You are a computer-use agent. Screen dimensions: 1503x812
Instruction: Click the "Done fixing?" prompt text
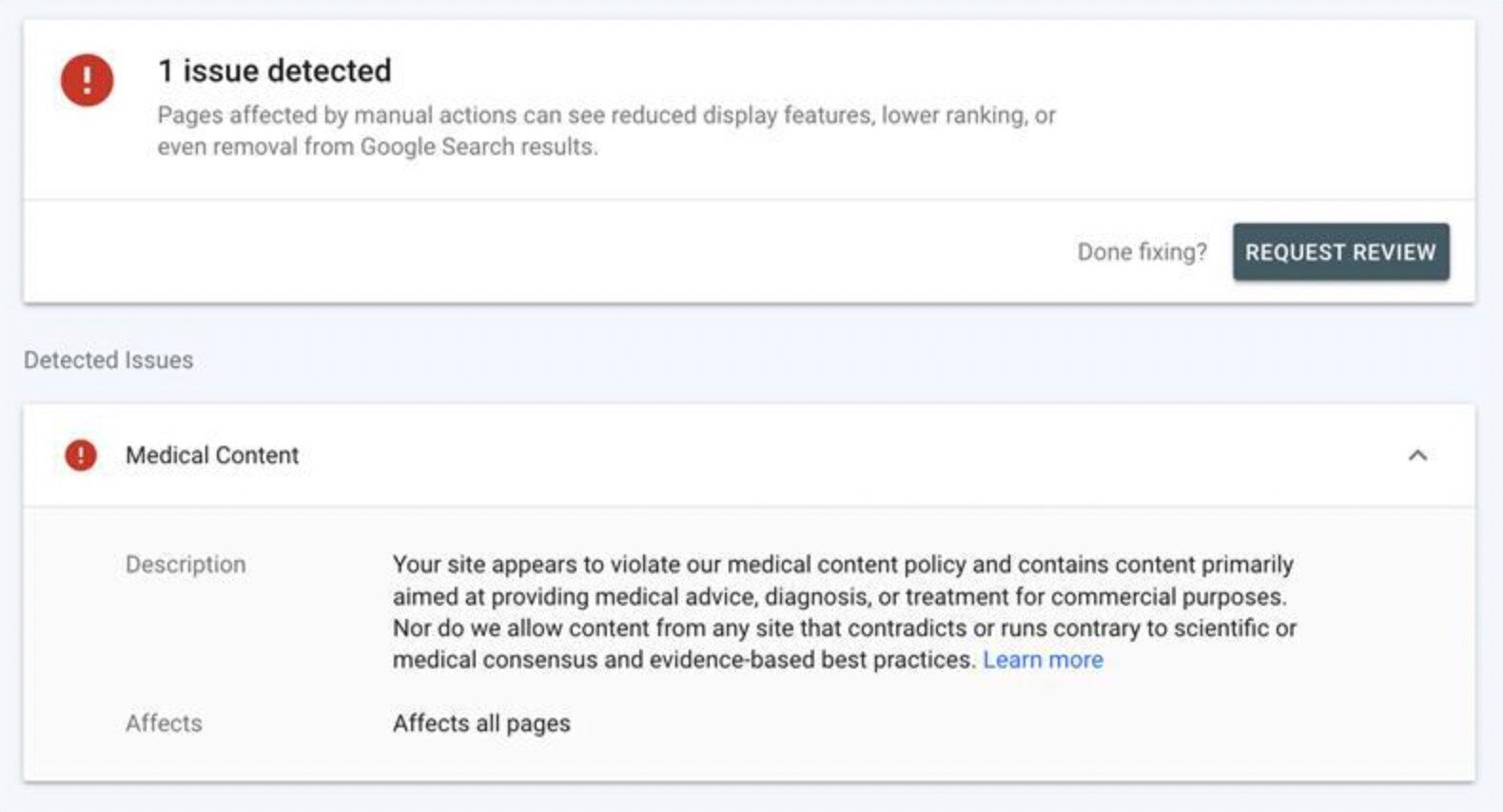1142,252
